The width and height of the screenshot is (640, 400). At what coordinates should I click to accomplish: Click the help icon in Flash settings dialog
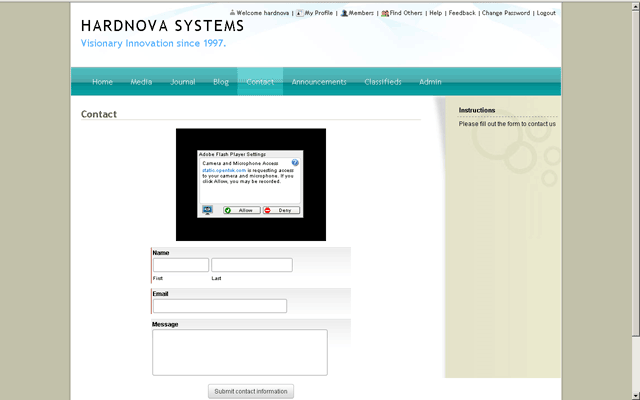click(x=295, y=162)
